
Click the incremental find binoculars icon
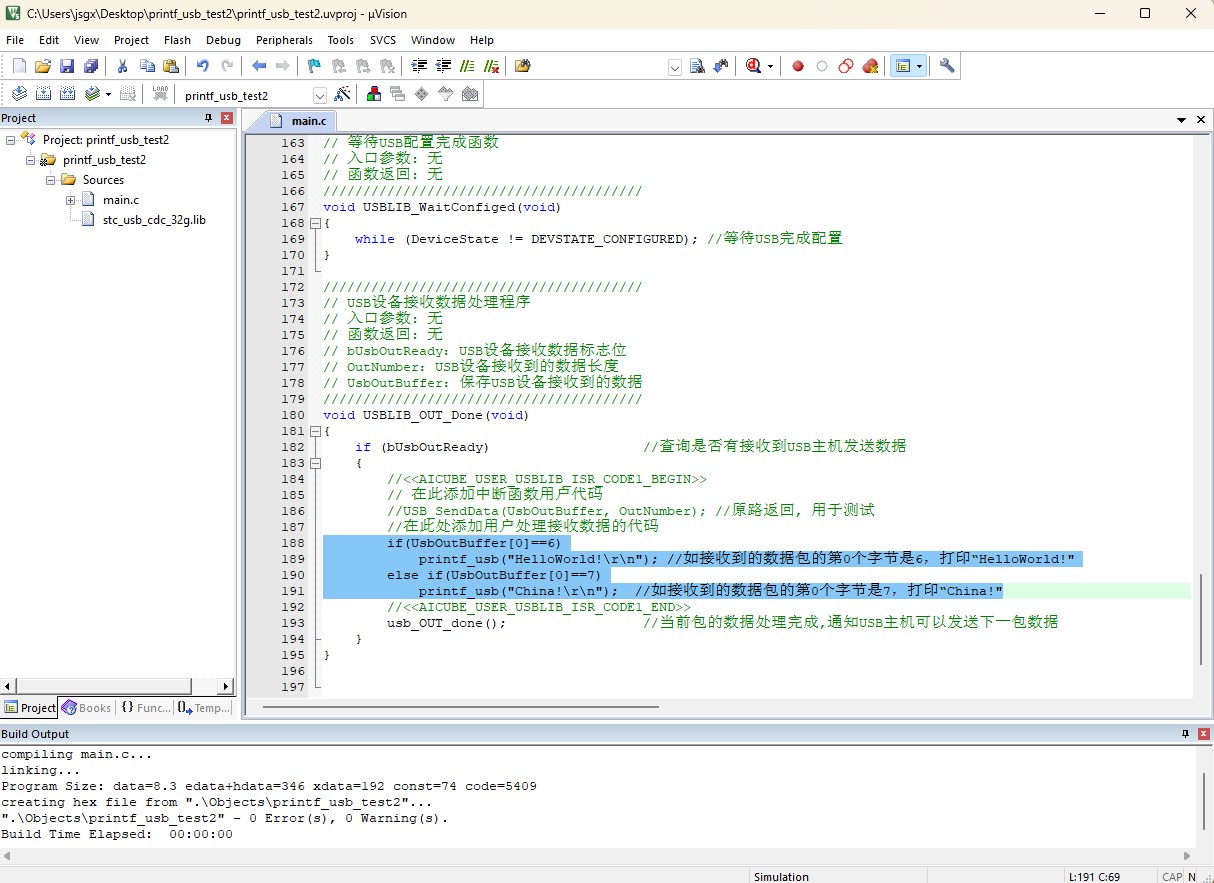[722, 66]
